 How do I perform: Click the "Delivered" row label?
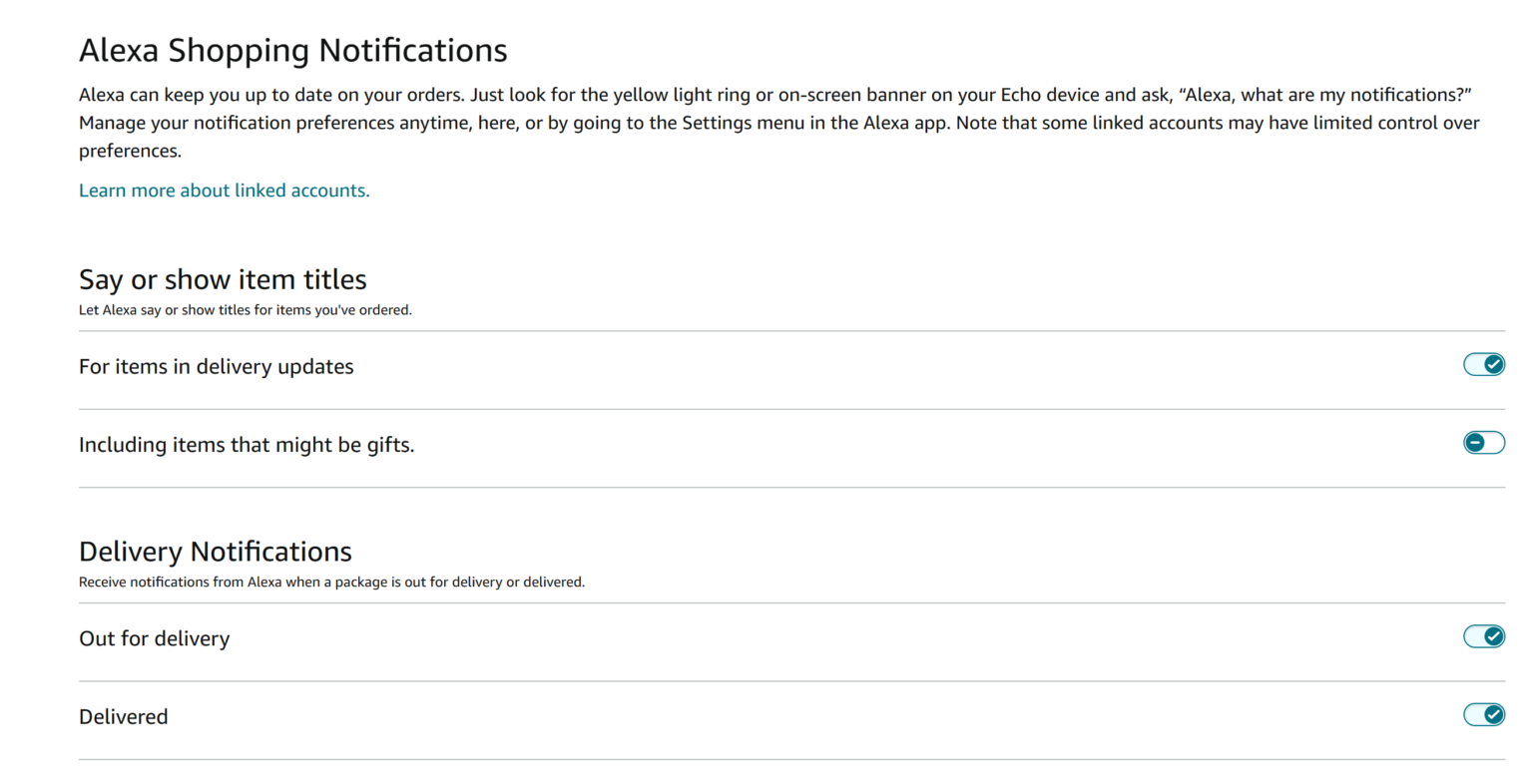tap(123, 717)
